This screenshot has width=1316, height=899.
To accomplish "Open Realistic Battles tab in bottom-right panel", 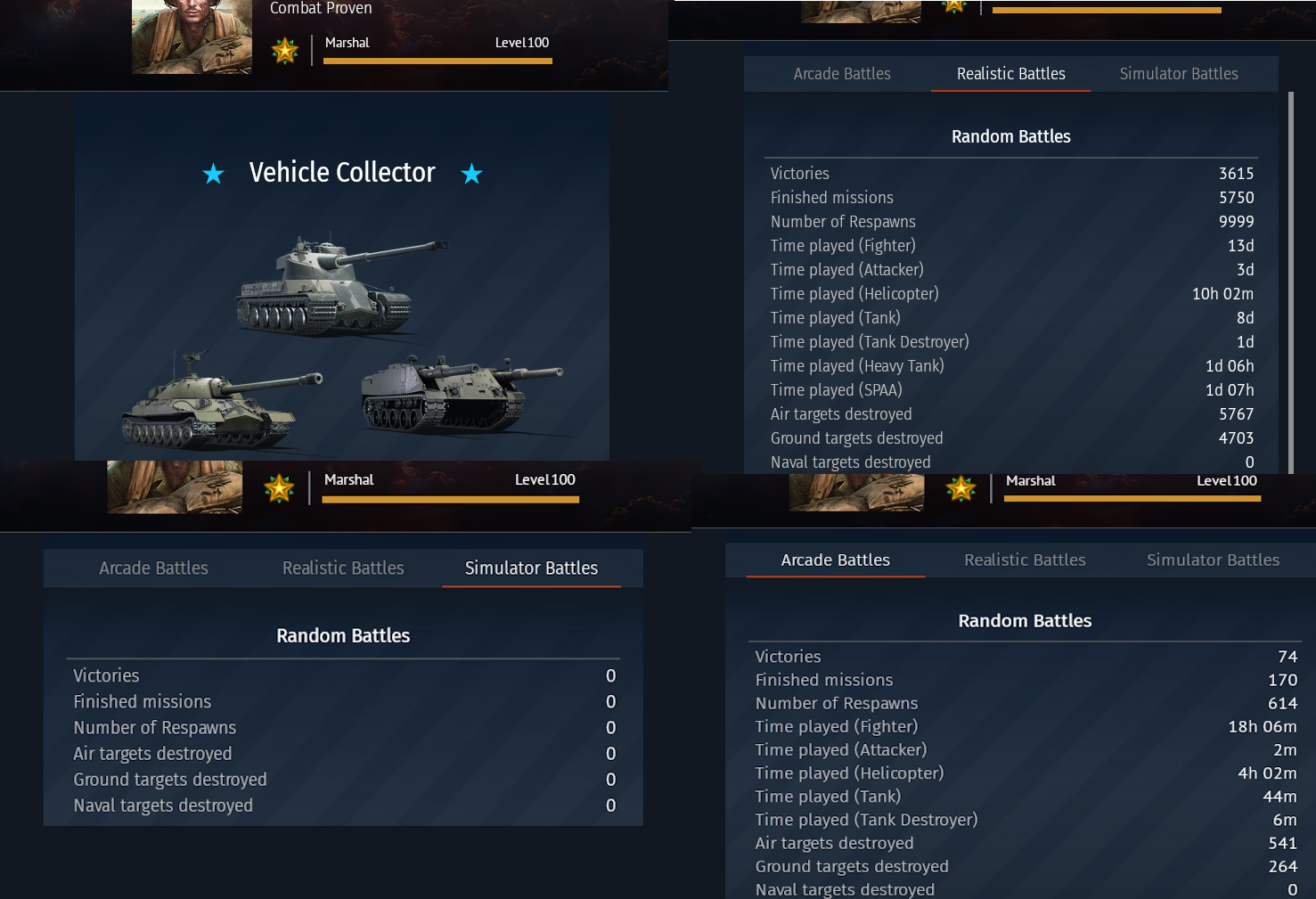I will coord(1025,560).
